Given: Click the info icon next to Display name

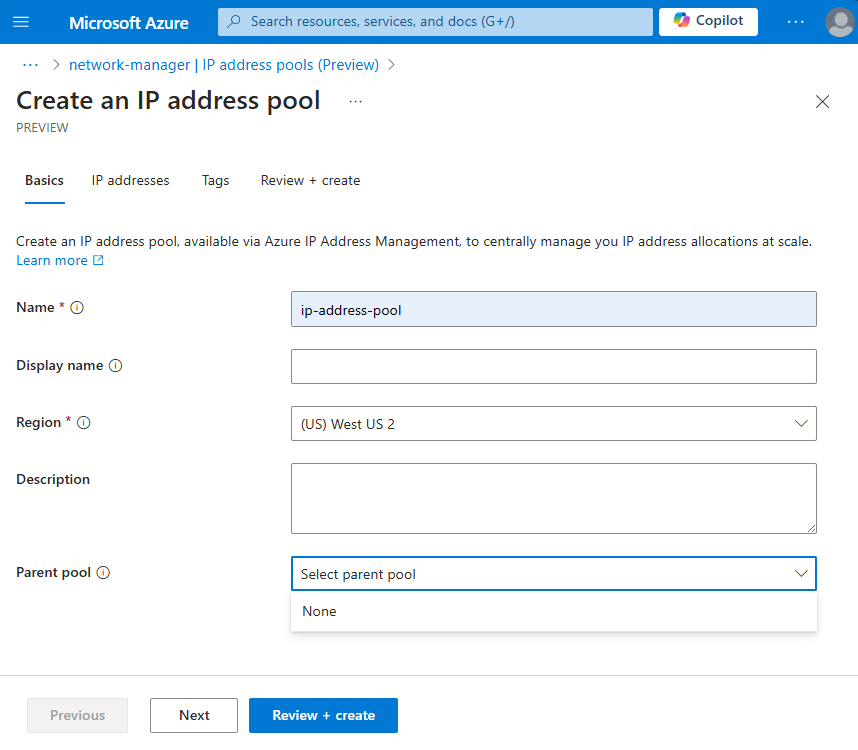Looking at the screenshot, I should click(118, 366).
